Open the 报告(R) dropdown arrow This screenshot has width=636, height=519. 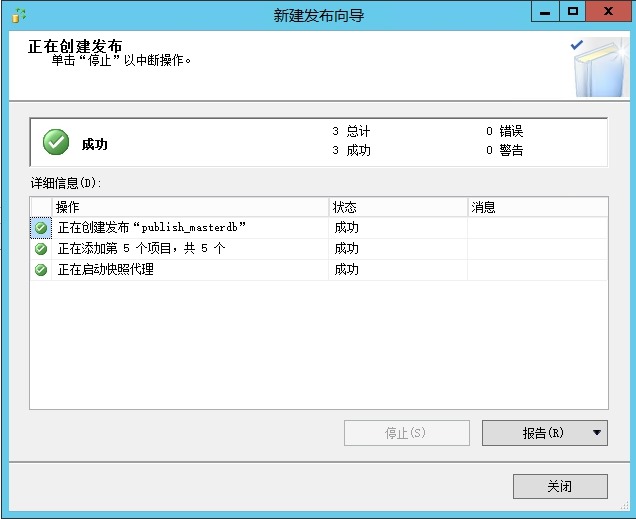click(597, 433)
